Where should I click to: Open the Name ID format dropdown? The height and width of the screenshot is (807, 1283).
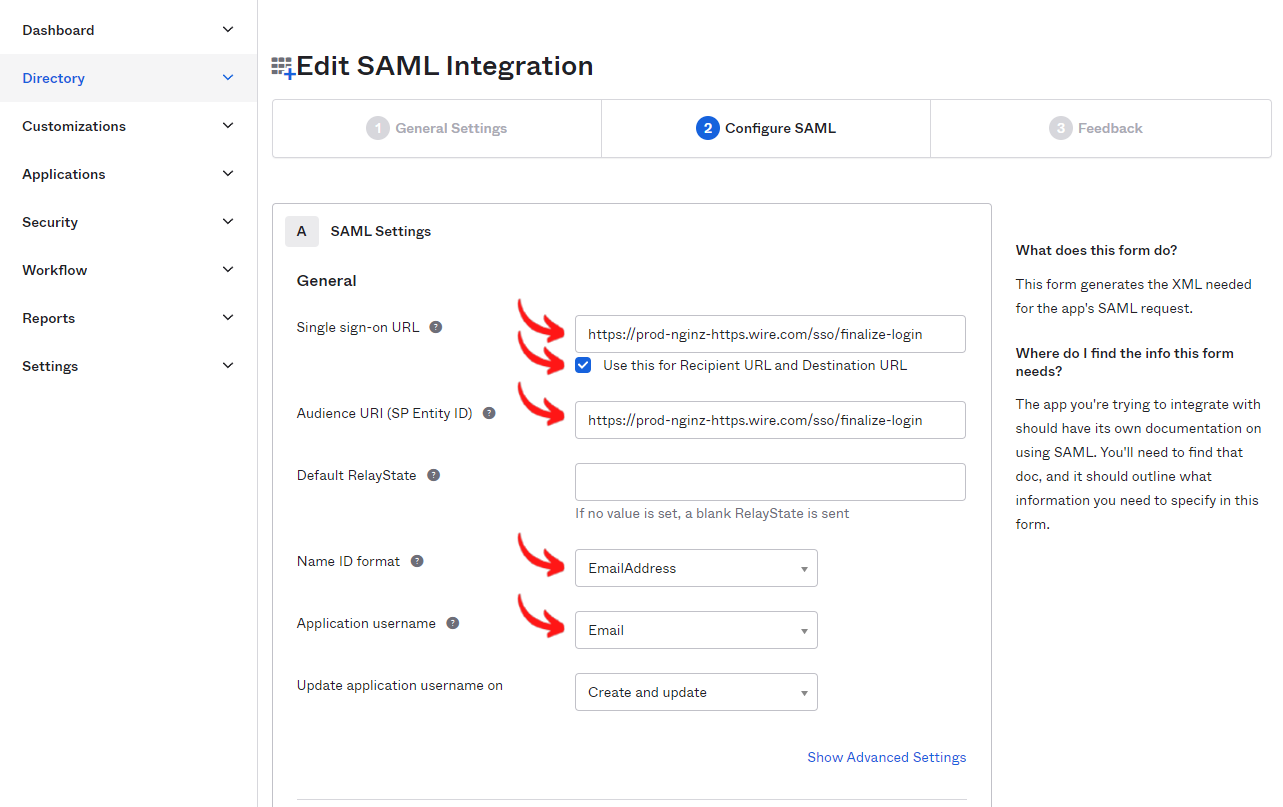pyautogui.click(x=696, y=568)
